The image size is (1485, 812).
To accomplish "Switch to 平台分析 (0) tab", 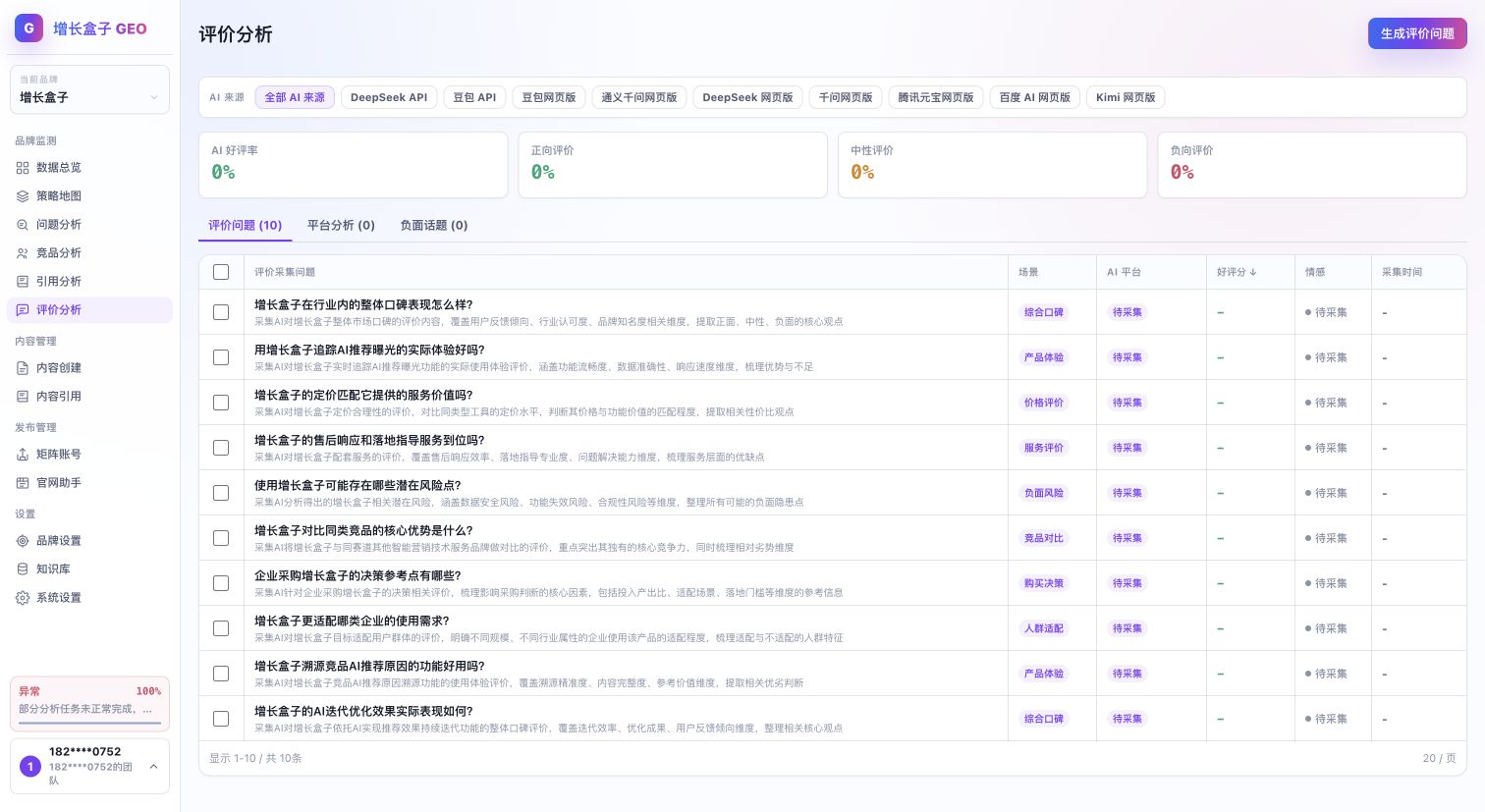I will click(x=341, y=225).
